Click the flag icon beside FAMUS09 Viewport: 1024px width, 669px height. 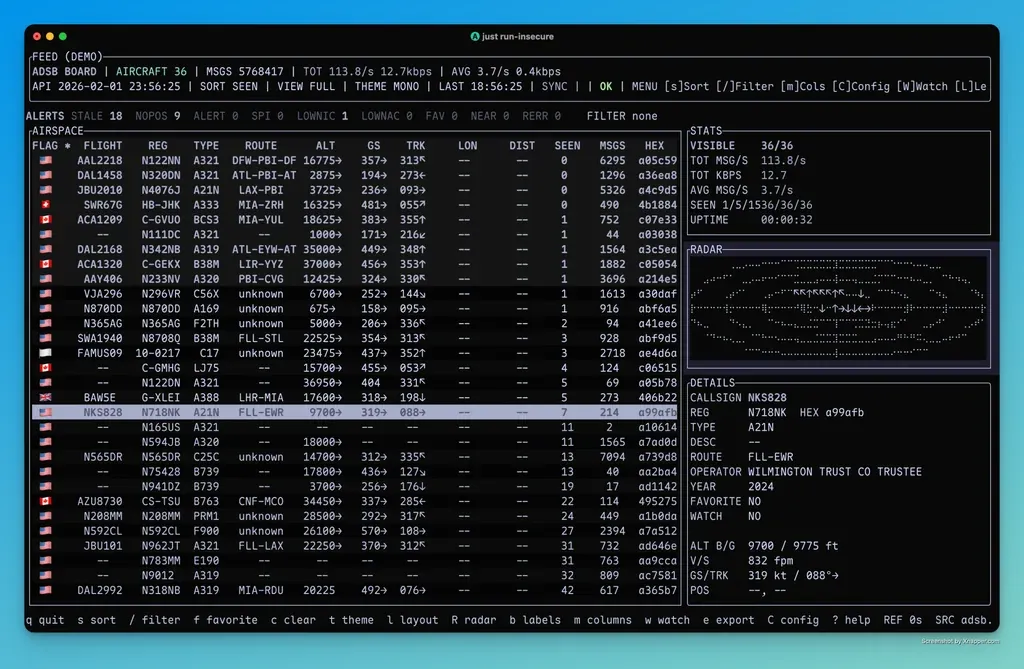[x=45, y=353]
